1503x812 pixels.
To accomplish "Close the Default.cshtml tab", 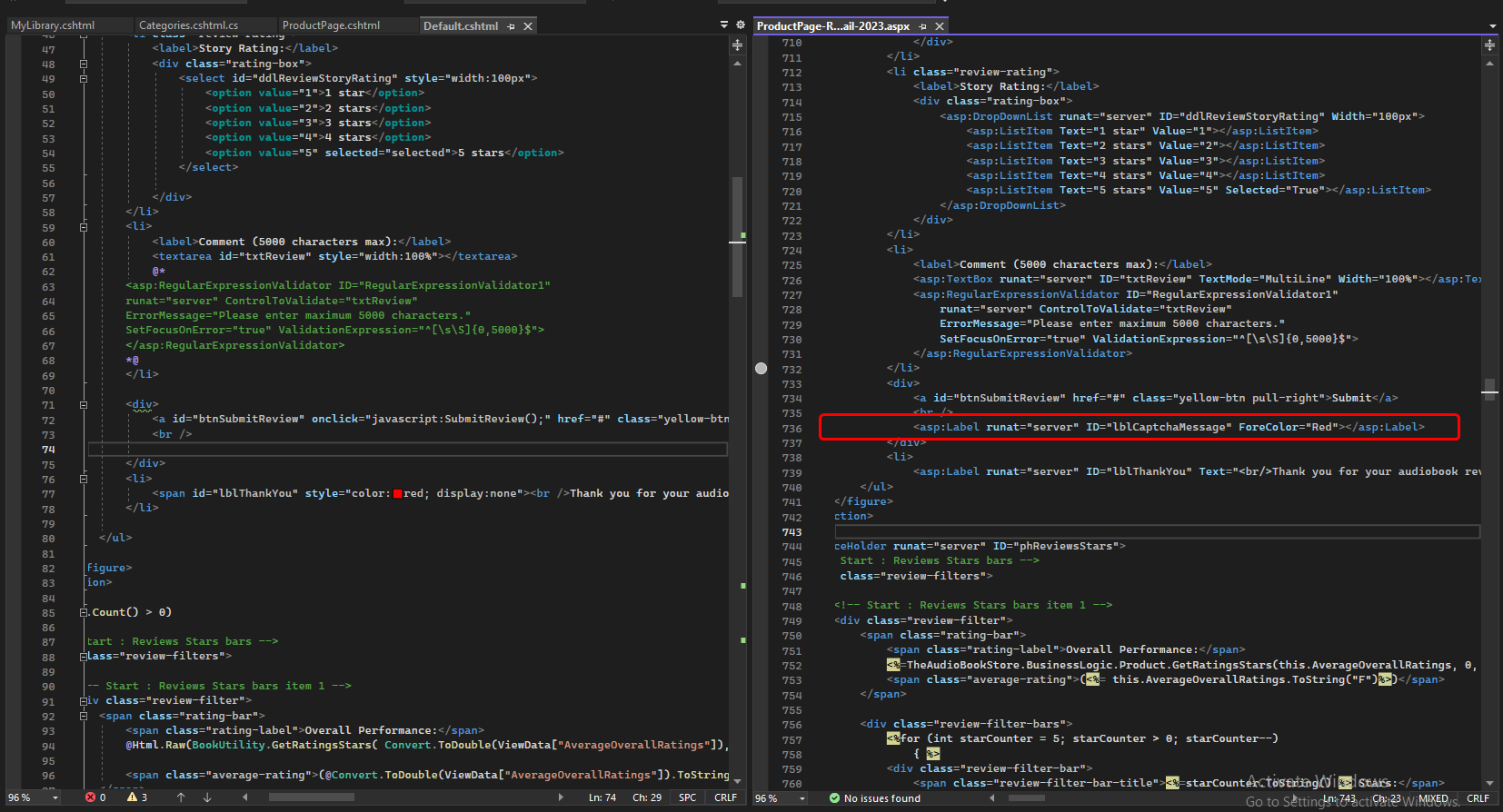I will pyautogui.click(x=528, y=26).
